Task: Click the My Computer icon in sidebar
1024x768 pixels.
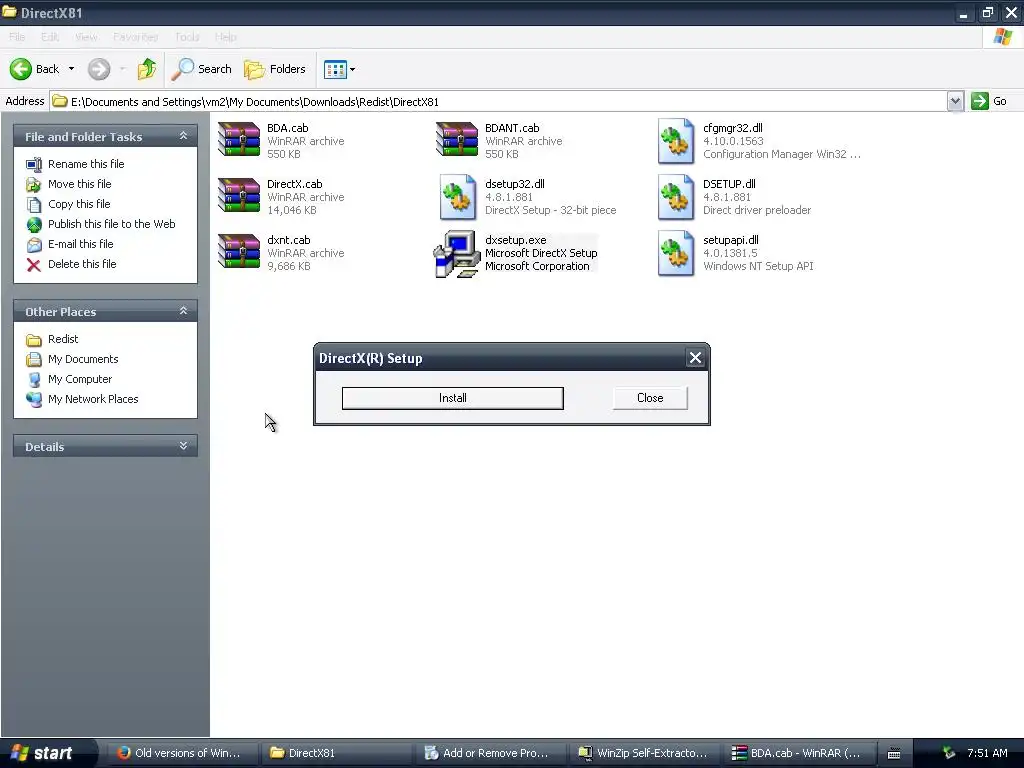Action: [34, 379]
